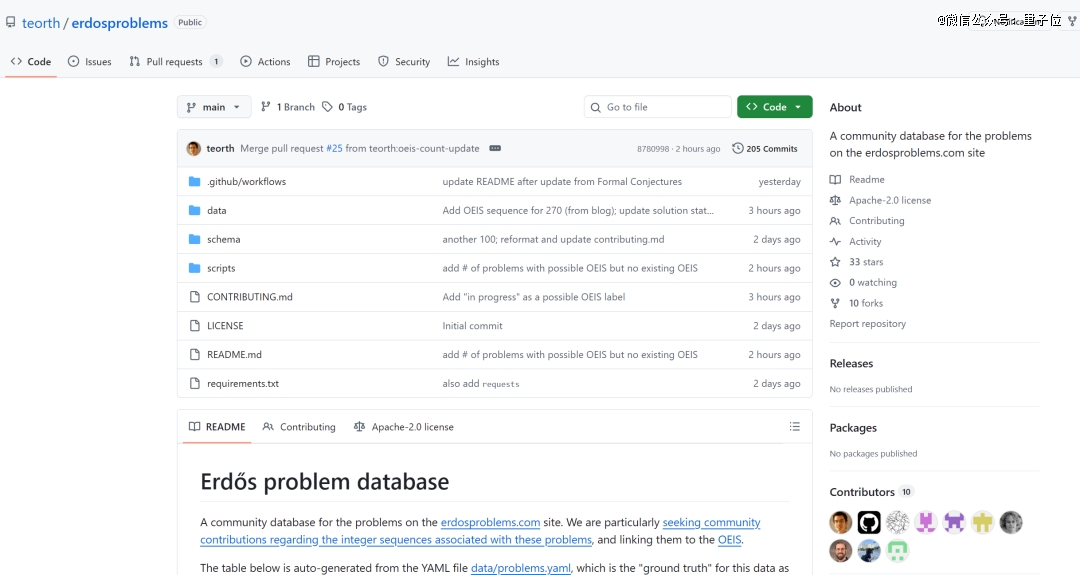This screenshot has height=575, width=1080.
Task: Open the scripts folder
Action: (x=221, y=268)
